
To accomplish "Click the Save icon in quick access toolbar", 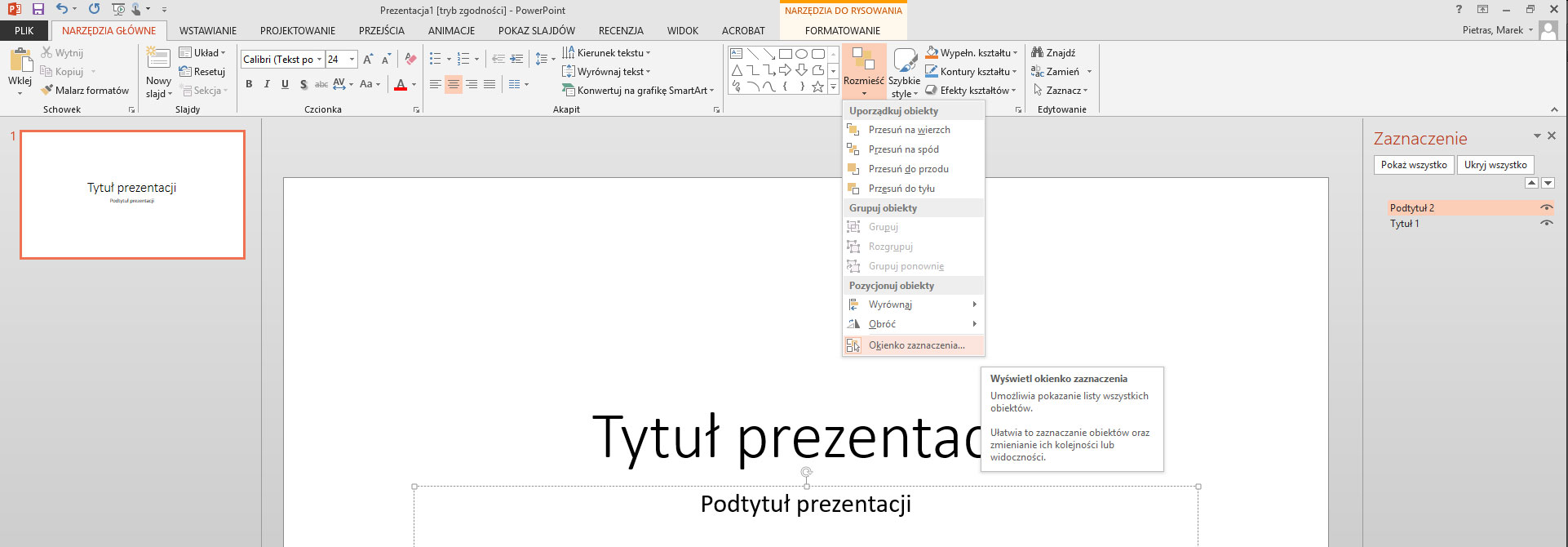I will (x=38, y=9).
